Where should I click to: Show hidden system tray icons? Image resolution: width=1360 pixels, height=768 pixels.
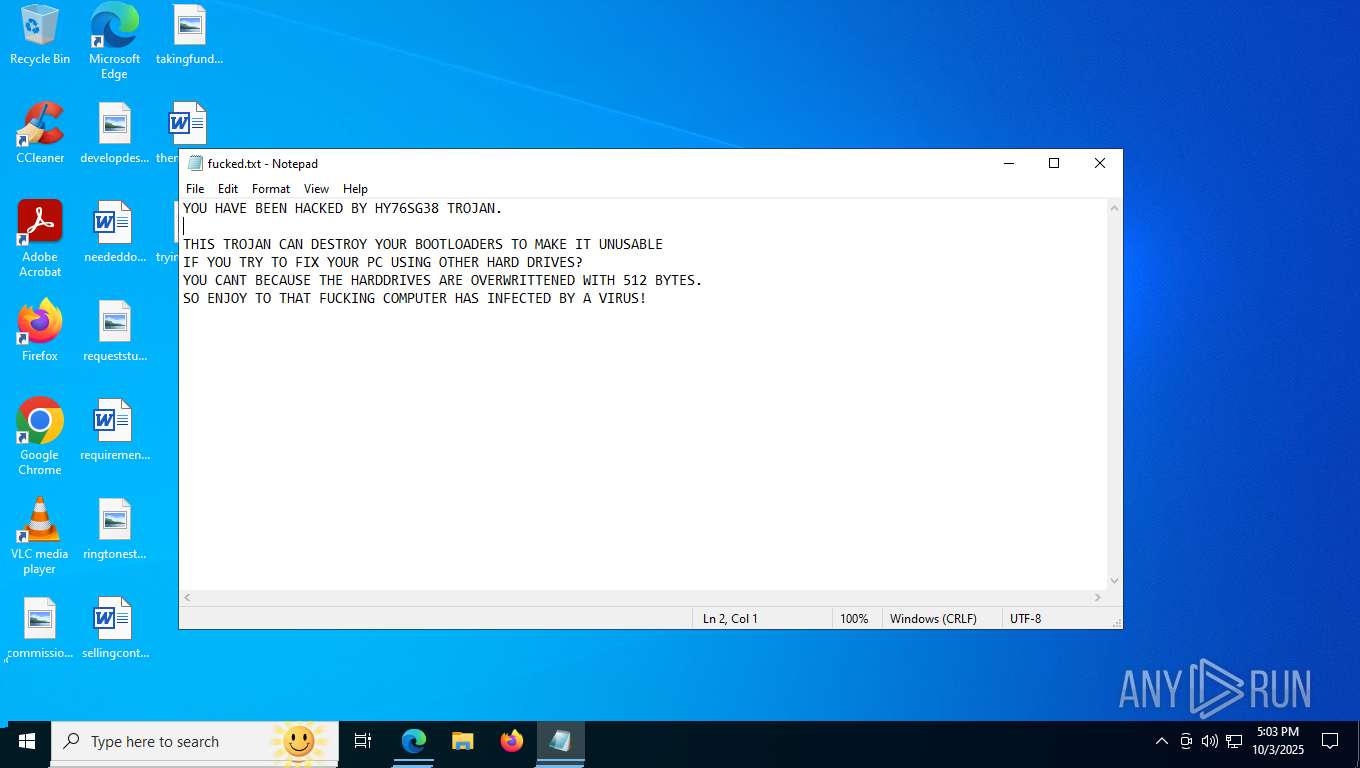pos(1161,742)
